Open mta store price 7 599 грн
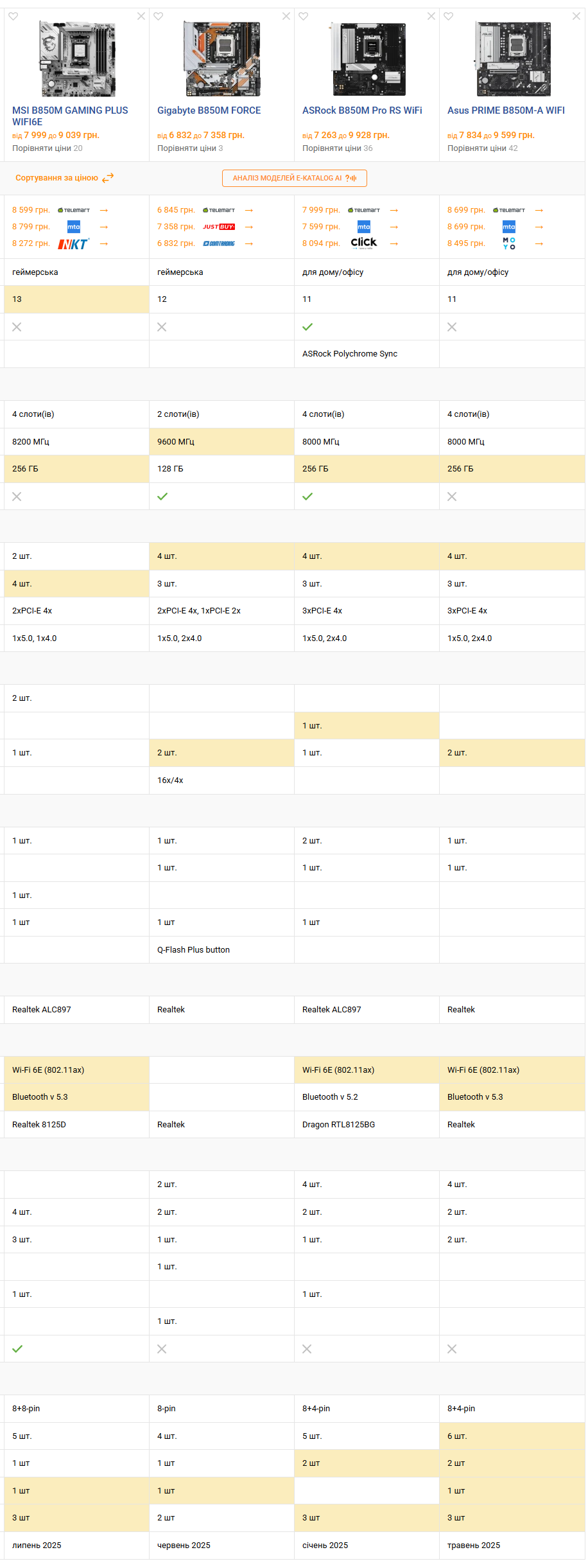588x1568 pixels. click(x=322, y=227)
